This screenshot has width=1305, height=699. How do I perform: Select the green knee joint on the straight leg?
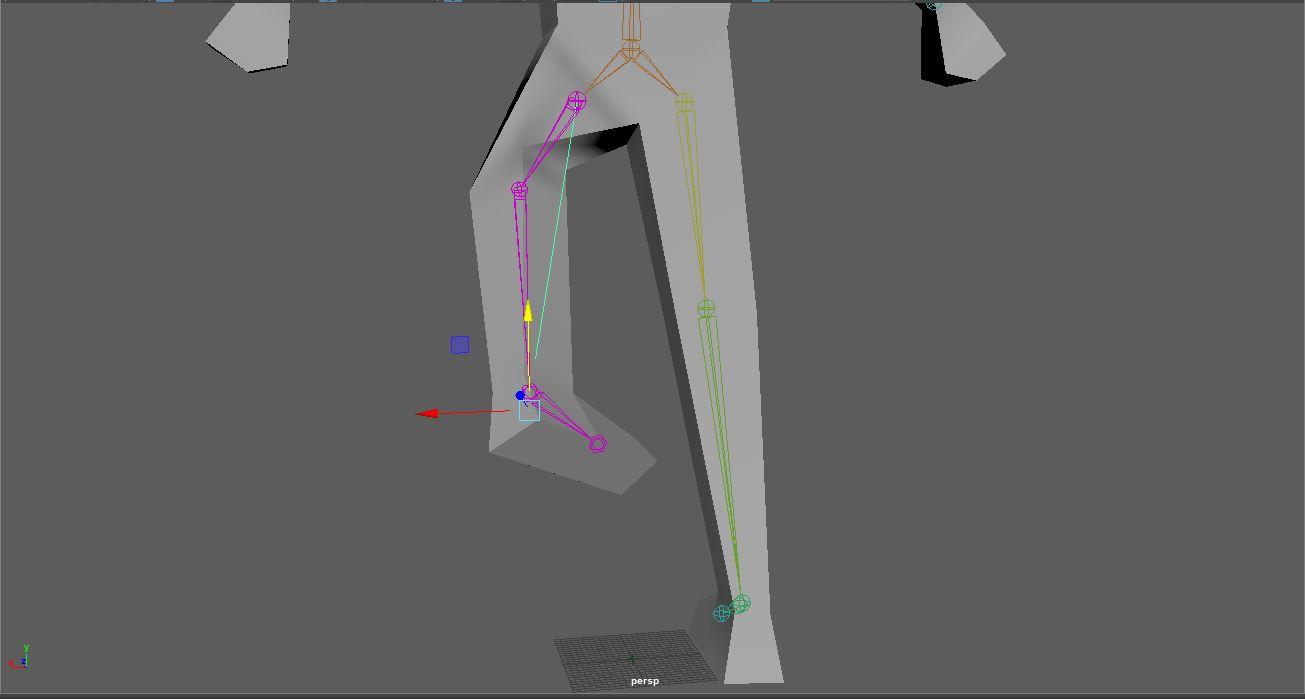point(707,310)
